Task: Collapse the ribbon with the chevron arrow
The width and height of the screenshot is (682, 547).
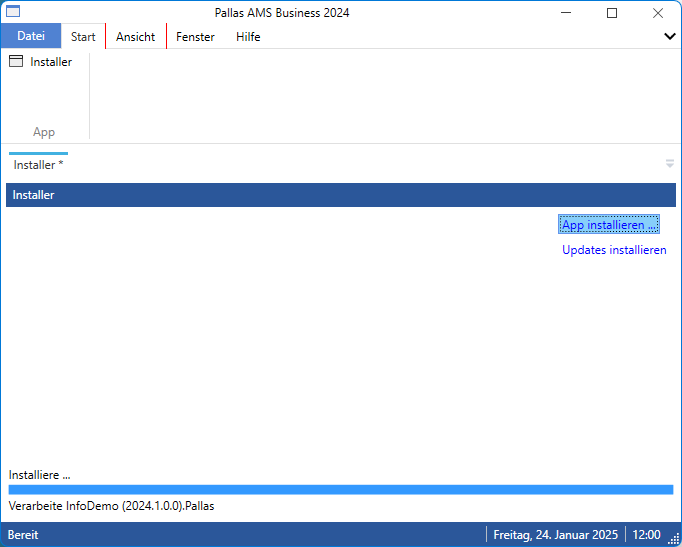Action: coord(670,37)
